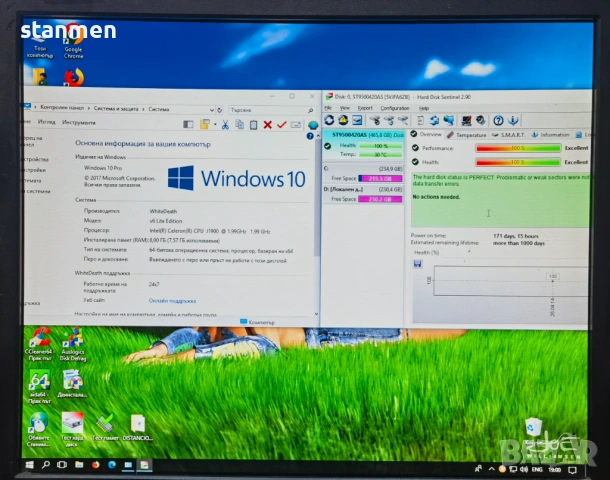This screenshot has width=610, height=480.
Task: Click the online support link in System window
Action: pyautogui.click(x=172, y=299)
